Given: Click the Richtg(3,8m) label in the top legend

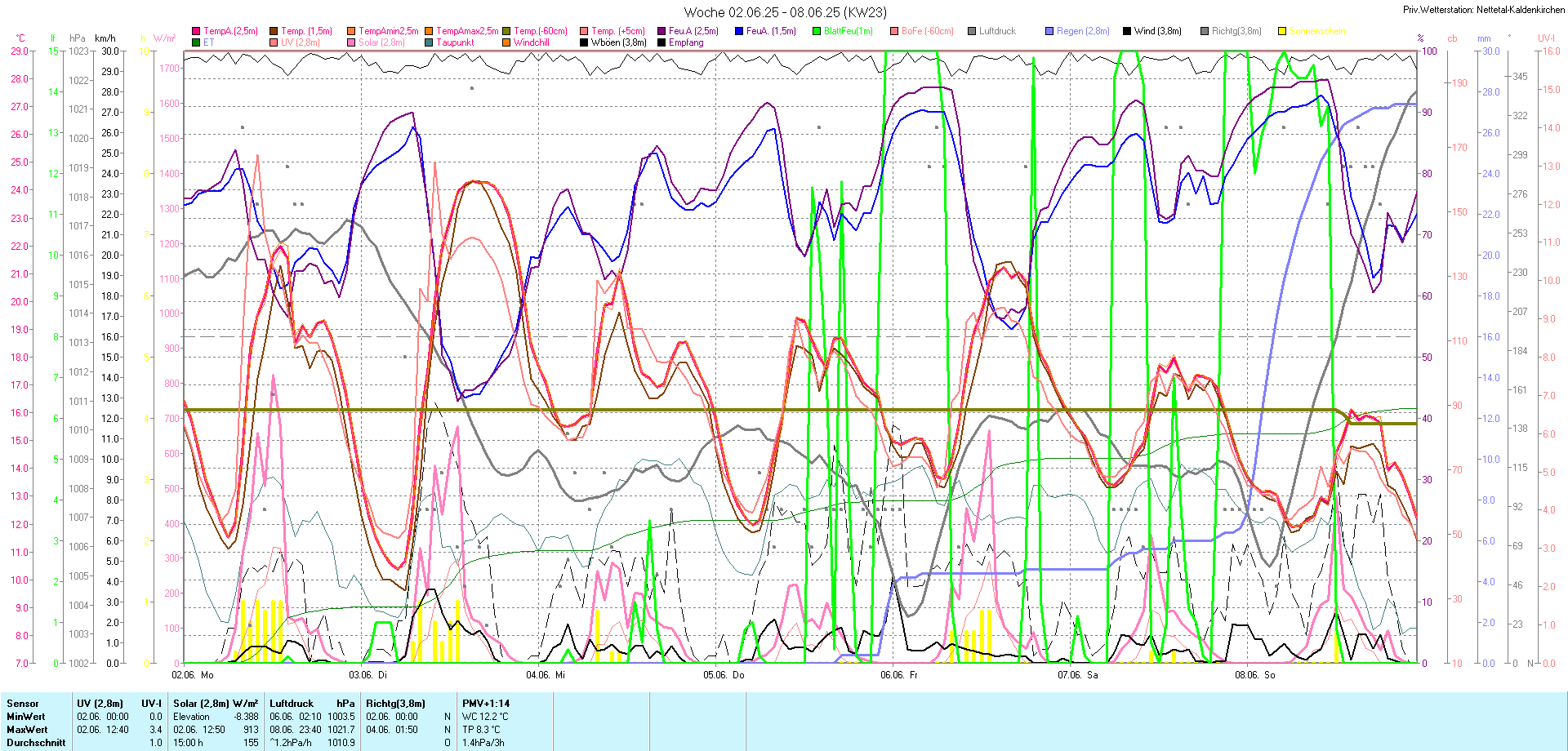Looking at the screenshot, I should (1236, 31).
